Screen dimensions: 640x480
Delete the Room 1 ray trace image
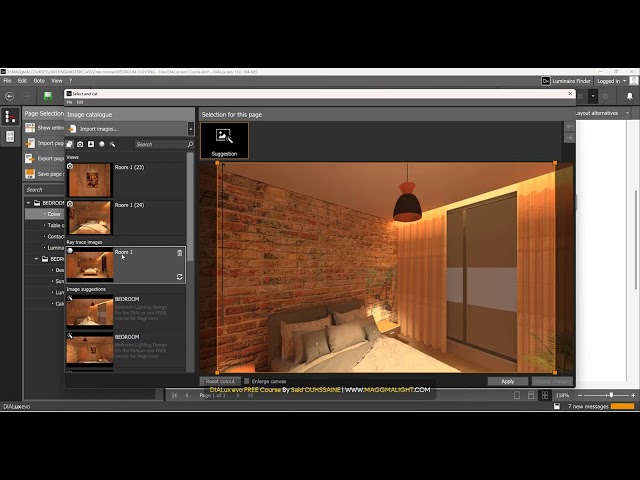point(180,253)
